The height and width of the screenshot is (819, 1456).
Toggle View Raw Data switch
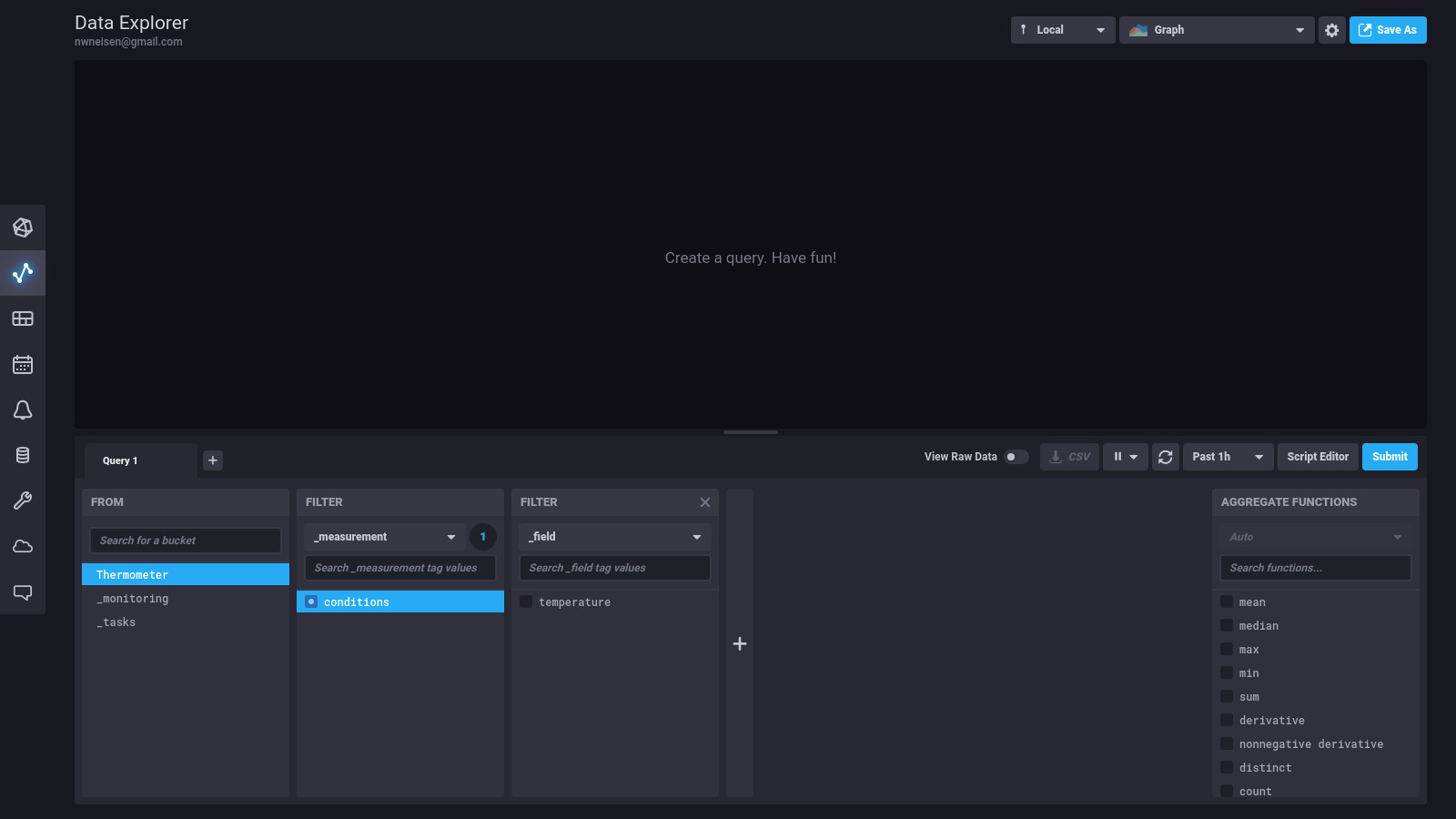[1016, 457]
